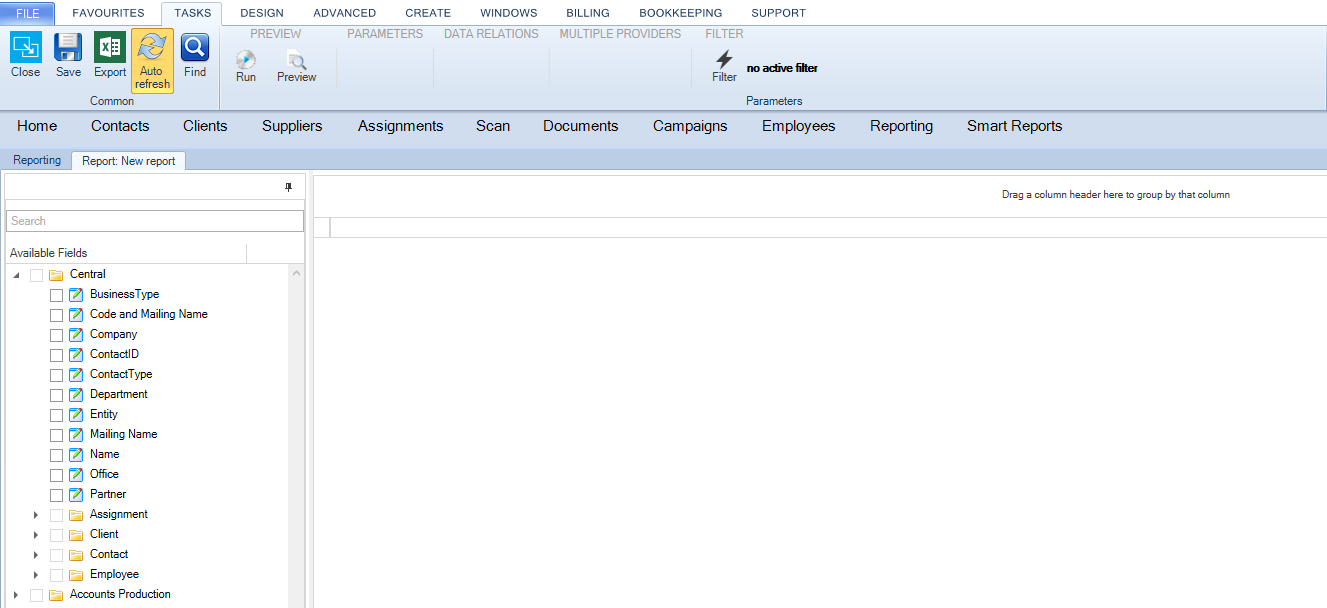This screenshot has height=608, width=1327.
Task: Open the Documents section
Action: pos(581,126)
